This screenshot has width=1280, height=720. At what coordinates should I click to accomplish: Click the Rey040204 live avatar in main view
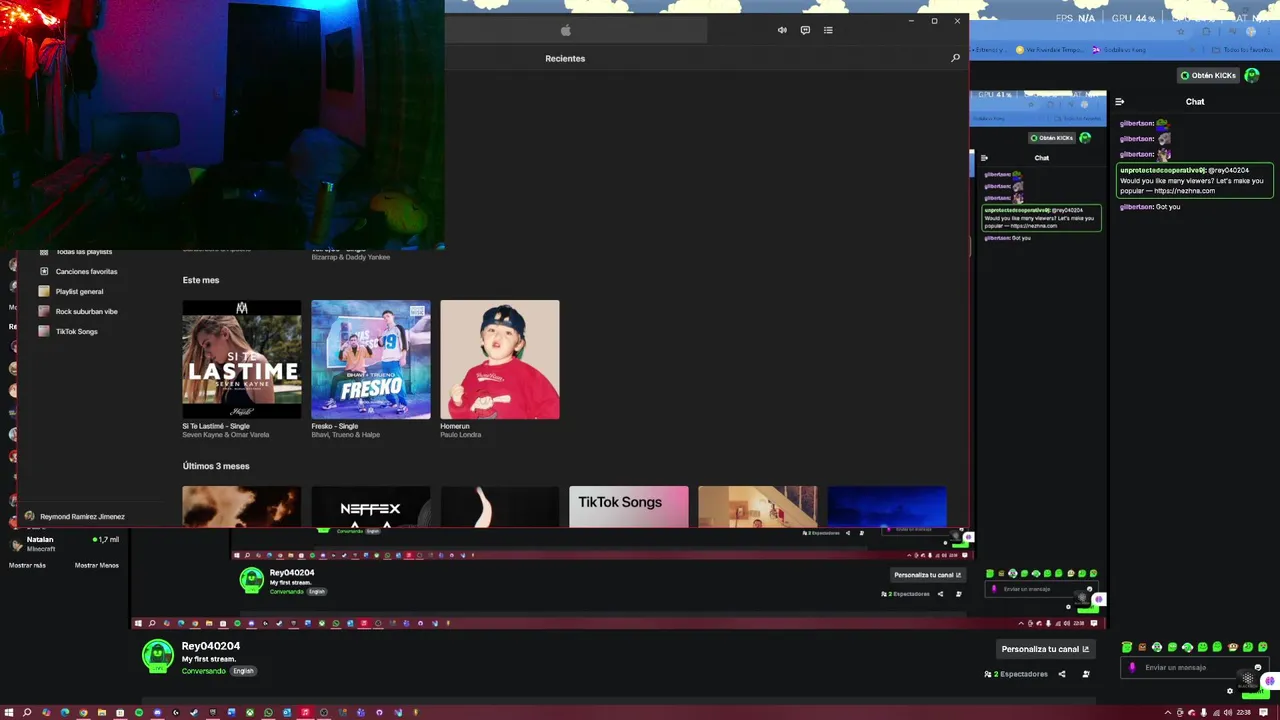pos(158,656)
